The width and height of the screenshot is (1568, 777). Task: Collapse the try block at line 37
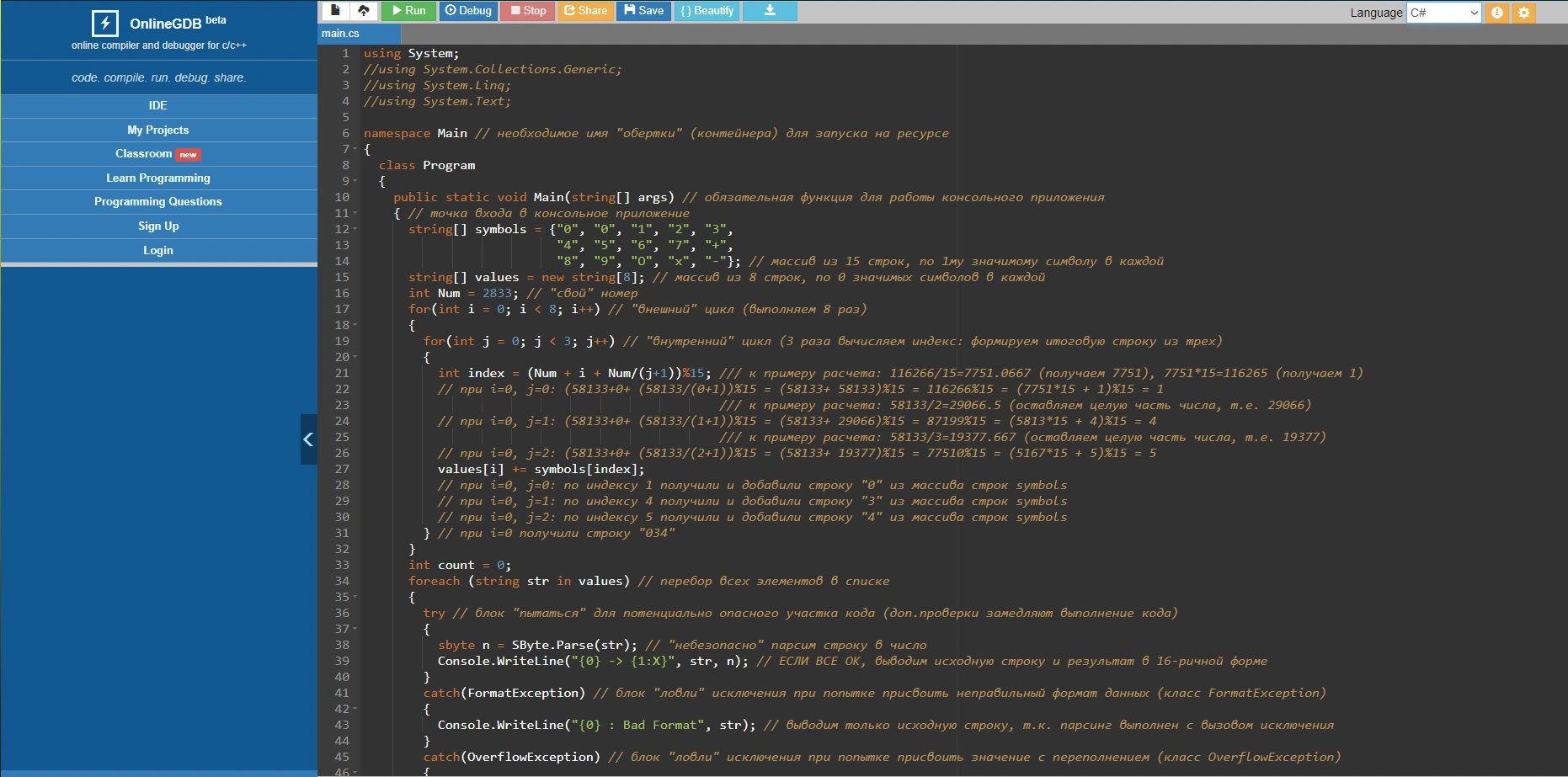click(355, 629)
